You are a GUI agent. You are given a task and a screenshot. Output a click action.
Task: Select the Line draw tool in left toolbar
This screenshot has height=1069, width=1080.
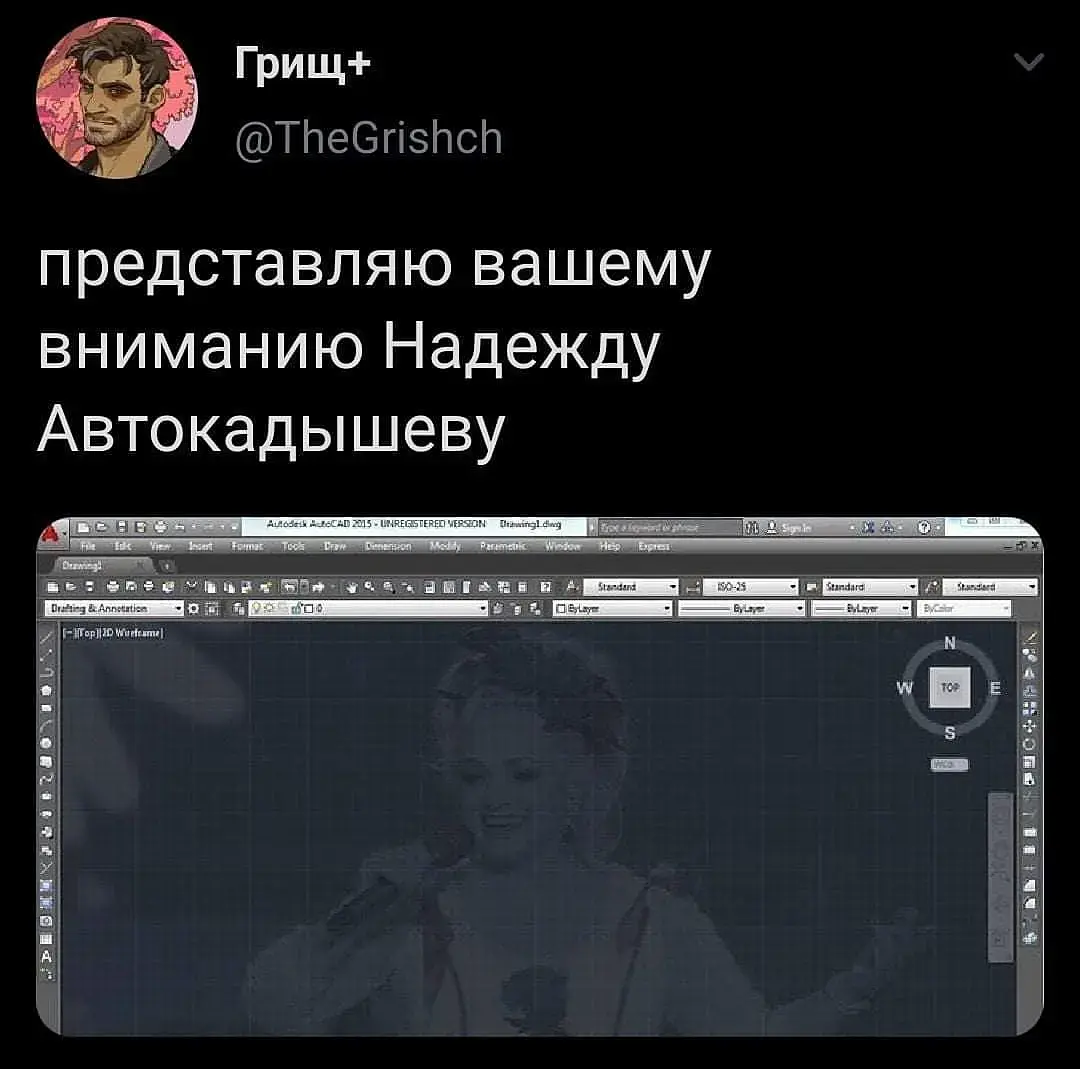coord(46,638)
